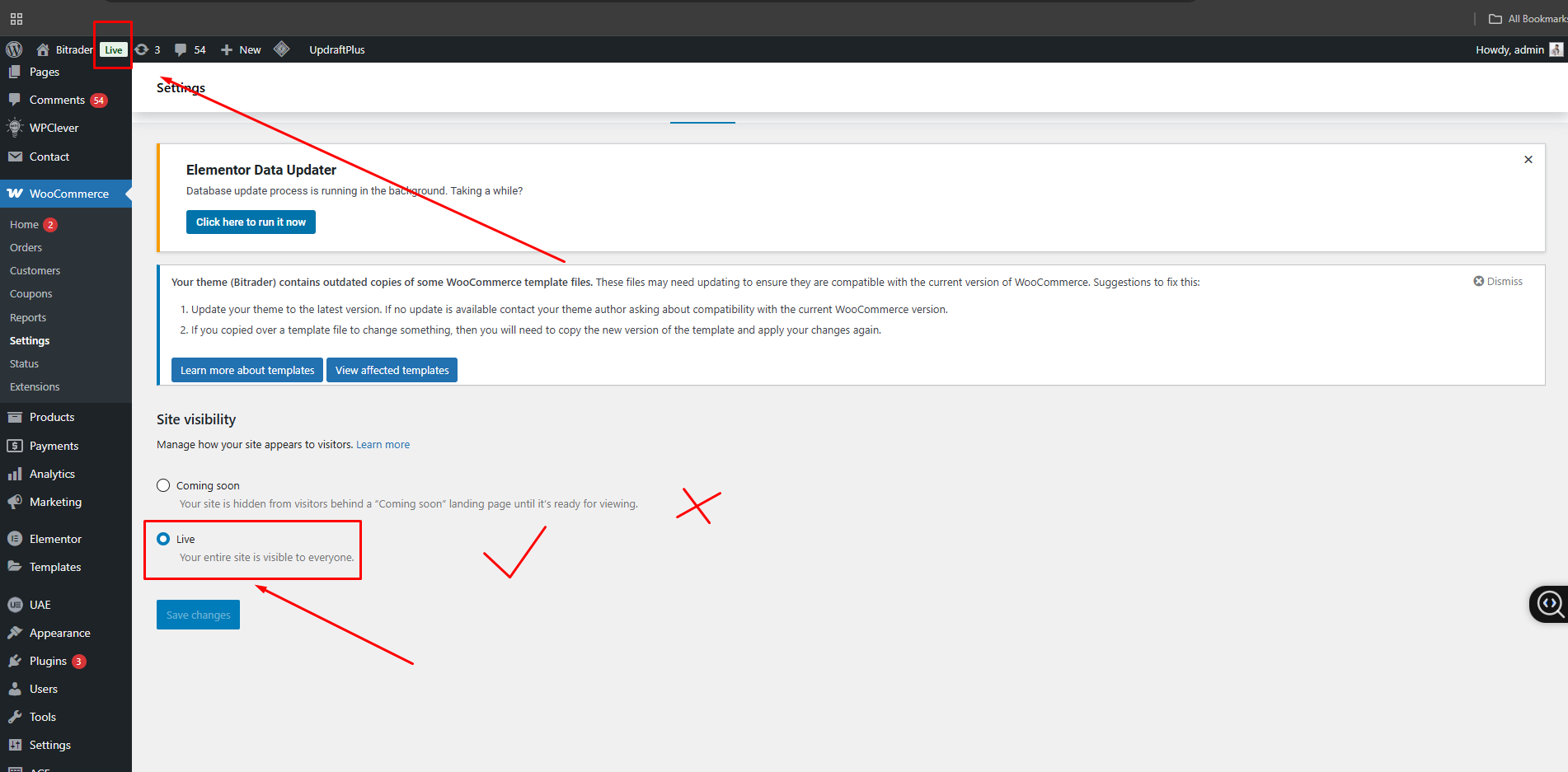The image size is (1568, 772).
Task: Open the Bitrader site home icon
Action: point(43,49)
